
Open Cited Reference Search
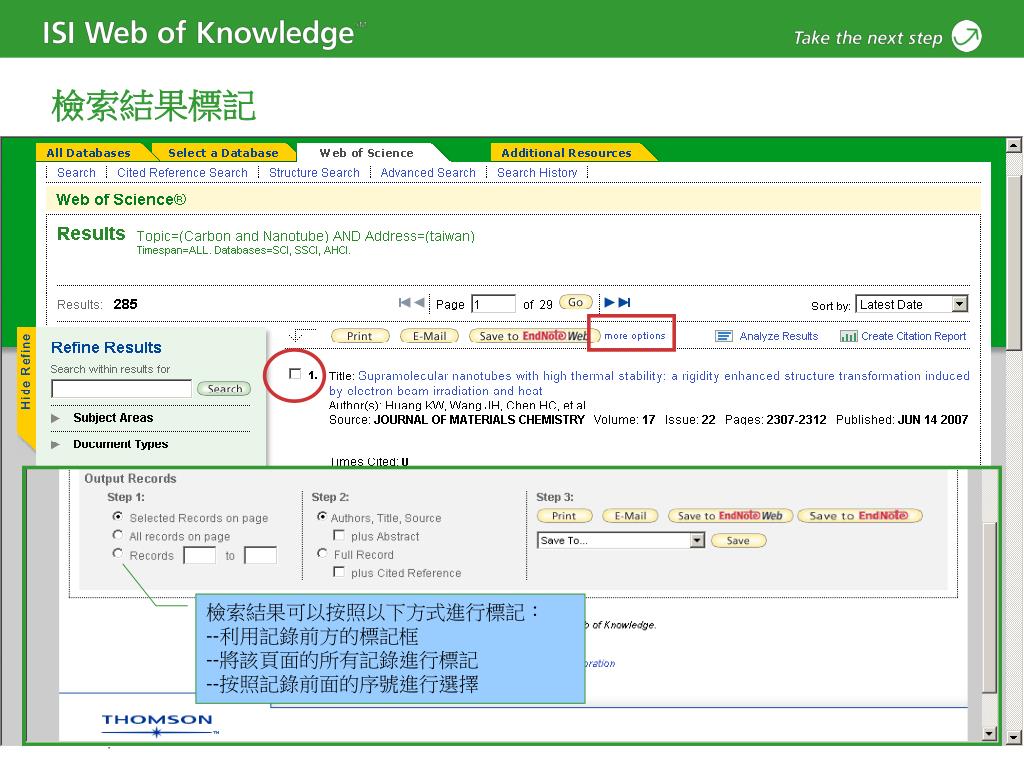pyautogui.click(x=182, y=172)
